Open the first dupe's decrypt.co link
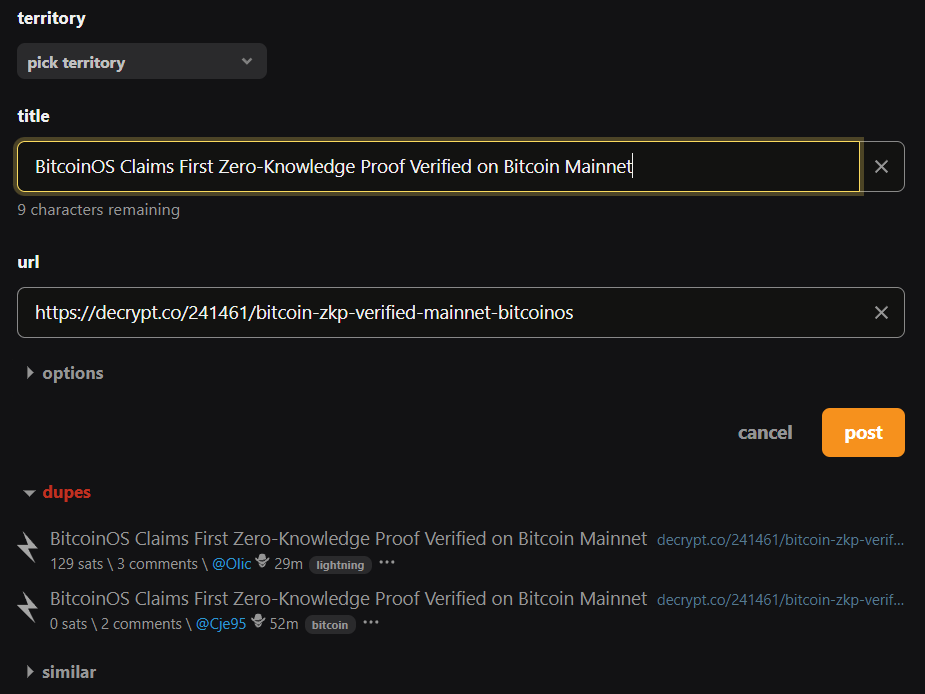Image resolution: width=925 pixels, height=694 pixels. coord(780,540)
